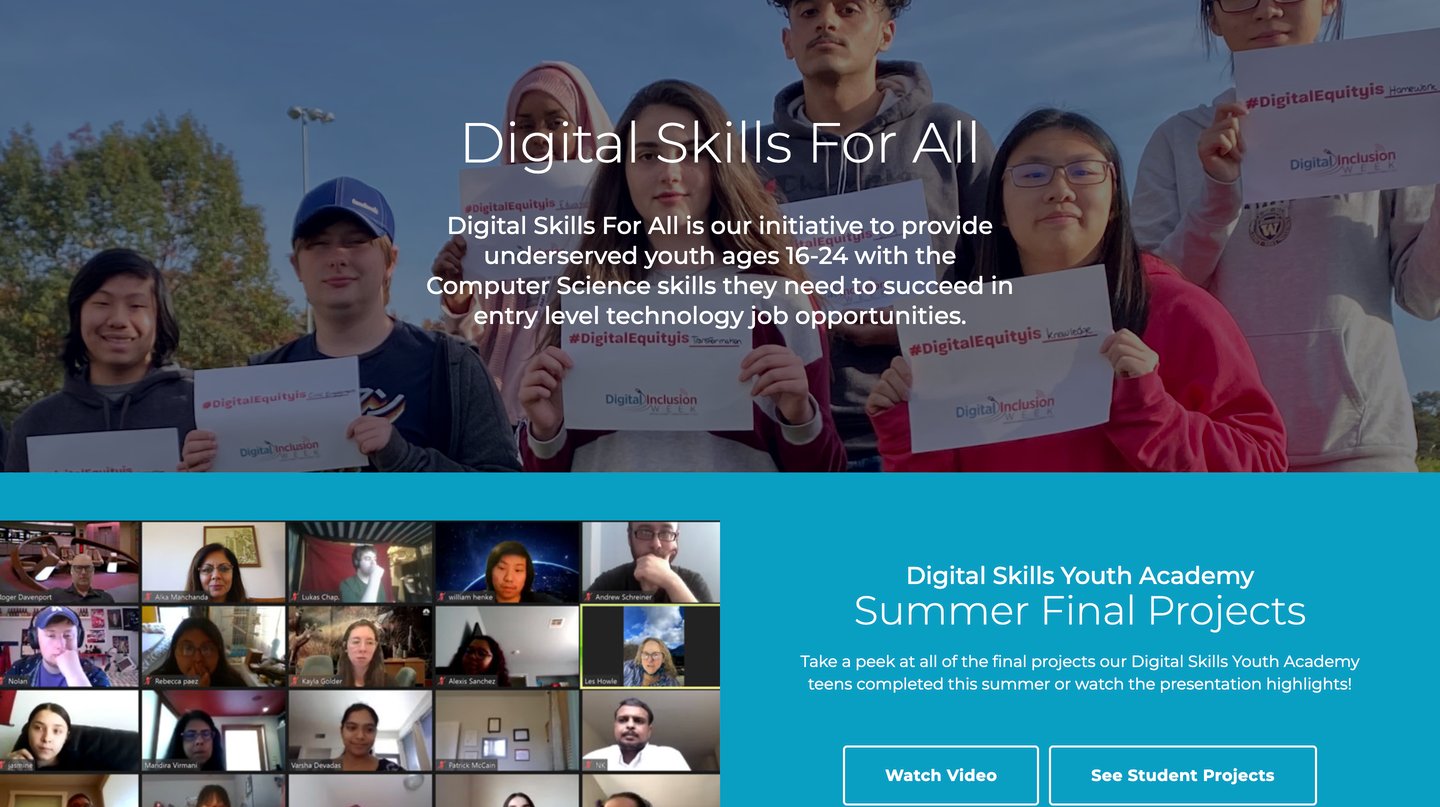This screenshot has height=807, width=1440.
Task: Click the NK participant name label
Action: [x=601, y=765]
